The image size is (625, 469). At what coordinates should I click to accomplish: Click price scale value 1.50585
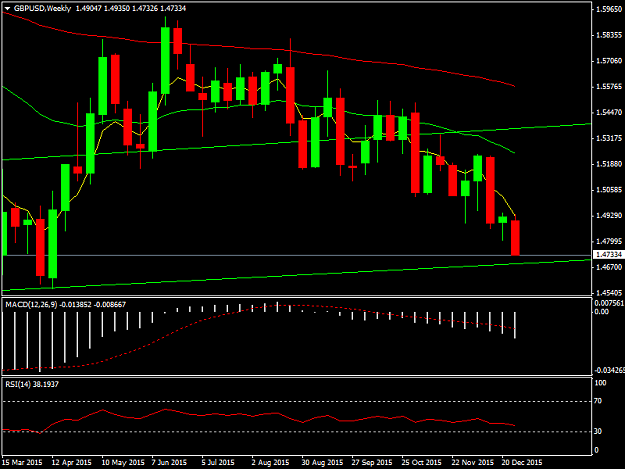609,190
